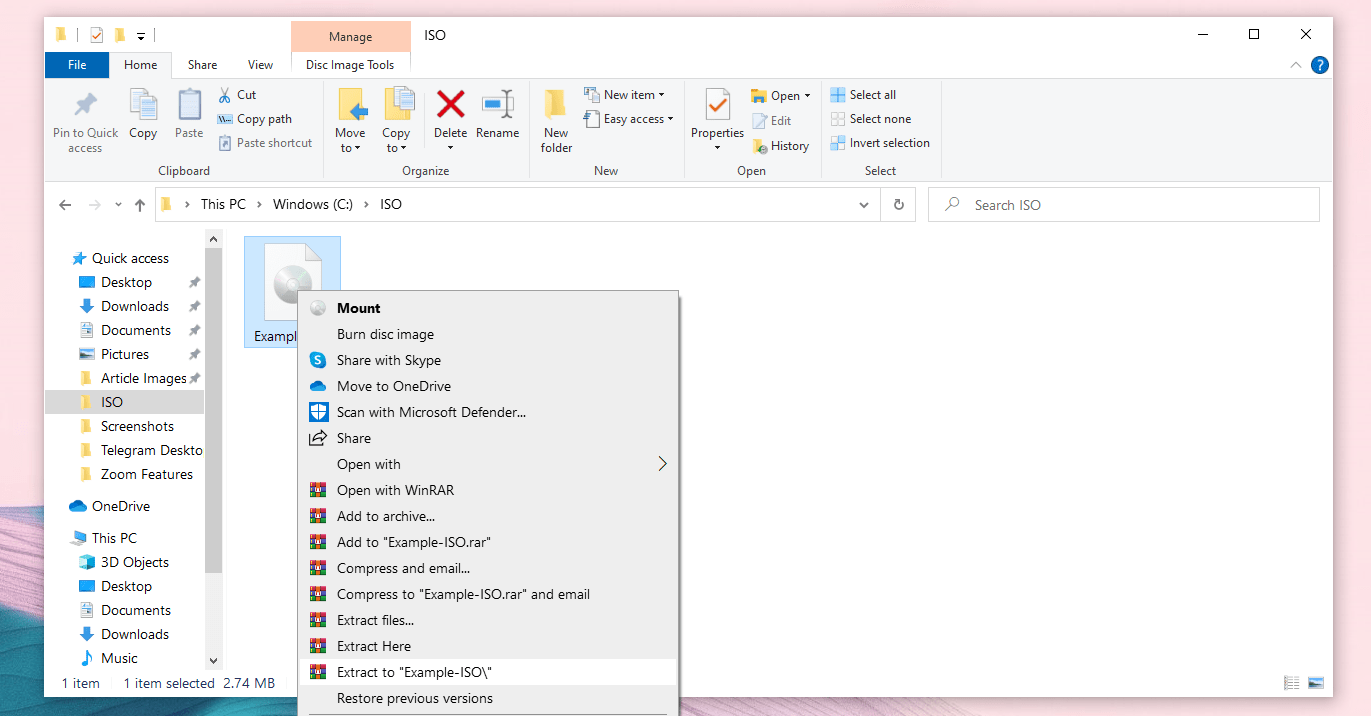
Task: Click the Search ISO input field
Action: coord(1124,205)
